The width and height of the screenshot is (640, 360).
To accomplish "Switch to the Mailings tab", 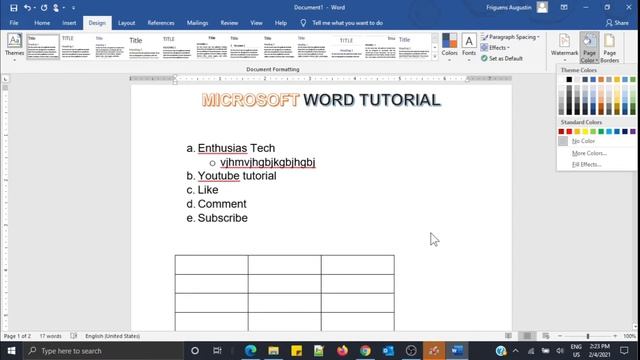I will (198, 23).
